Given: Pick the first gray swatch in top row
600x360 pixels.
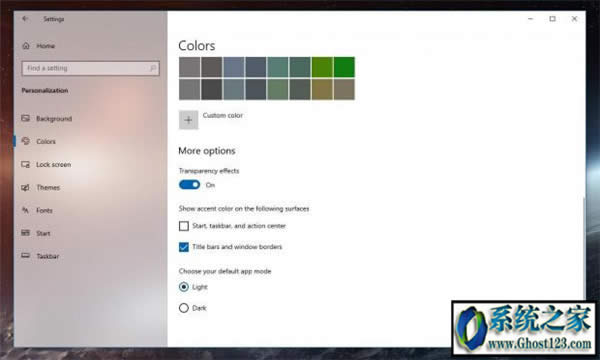Looking at the screenshot, I should pyautogui.click(x=189, y=67).
